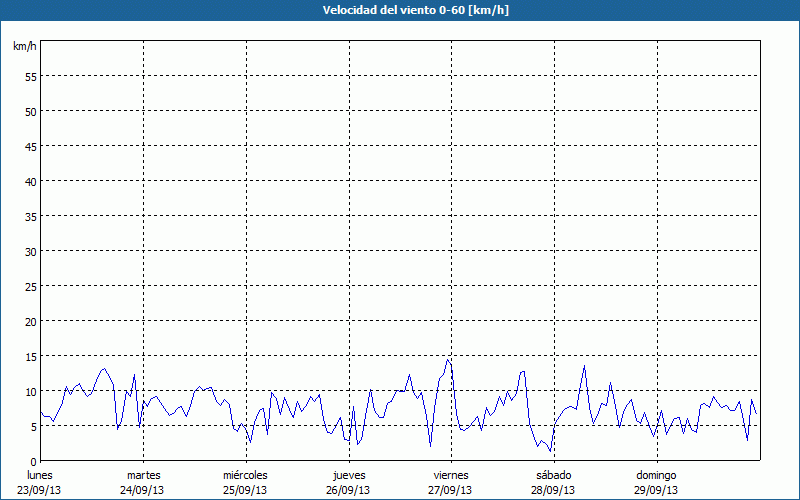Click the date label 23/09/13
800x500 pixels.
click(40, 490)
